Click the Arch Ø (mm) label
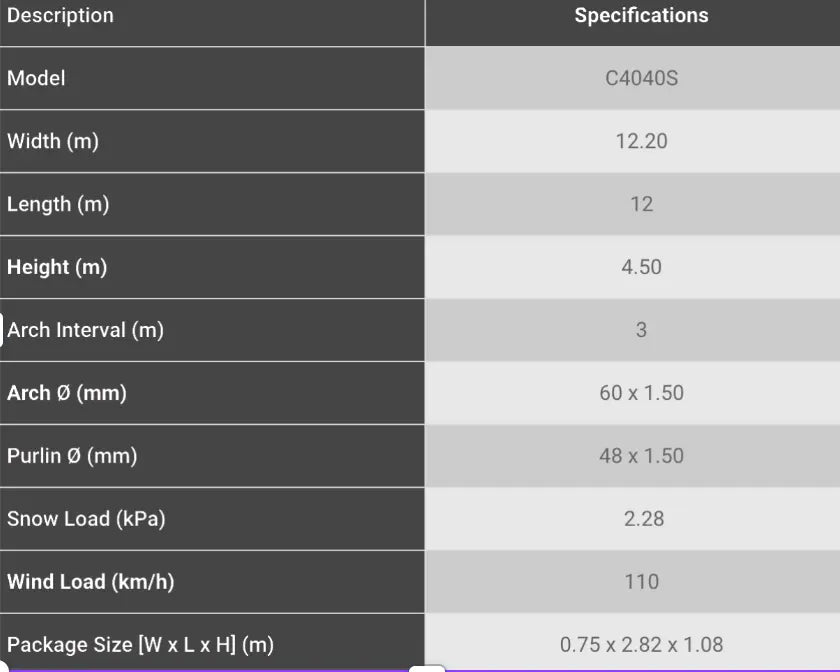840x672 pixels. coord(66,393)
